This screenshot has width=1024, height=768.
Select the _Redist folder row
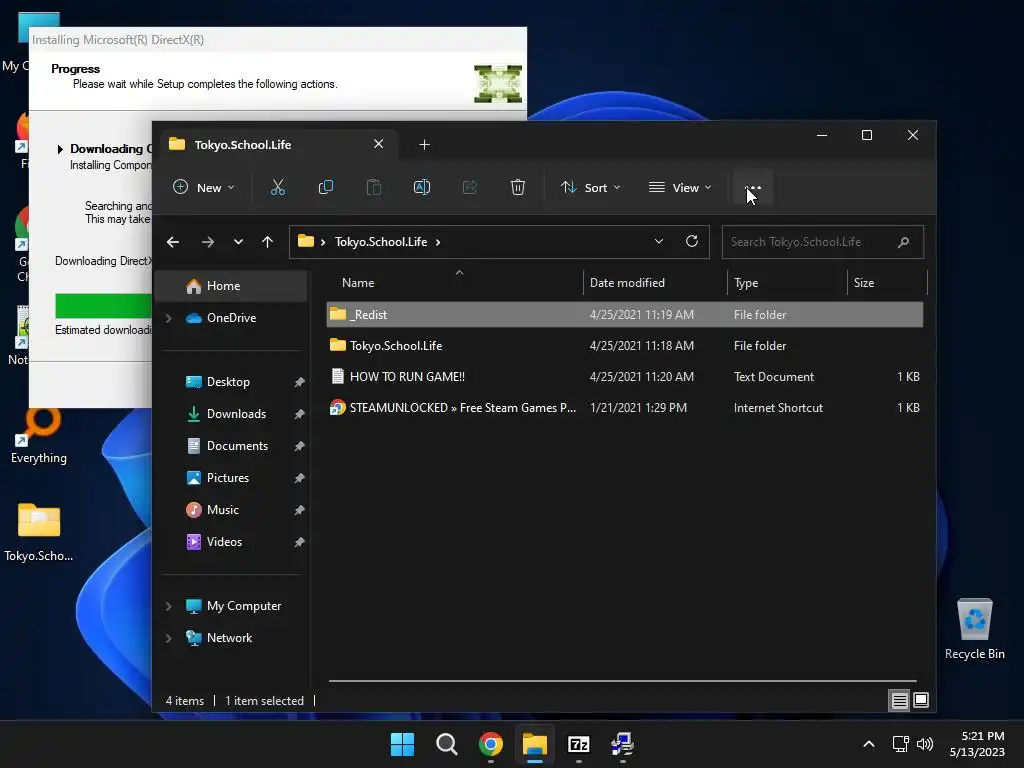click(x=625, y=315)
